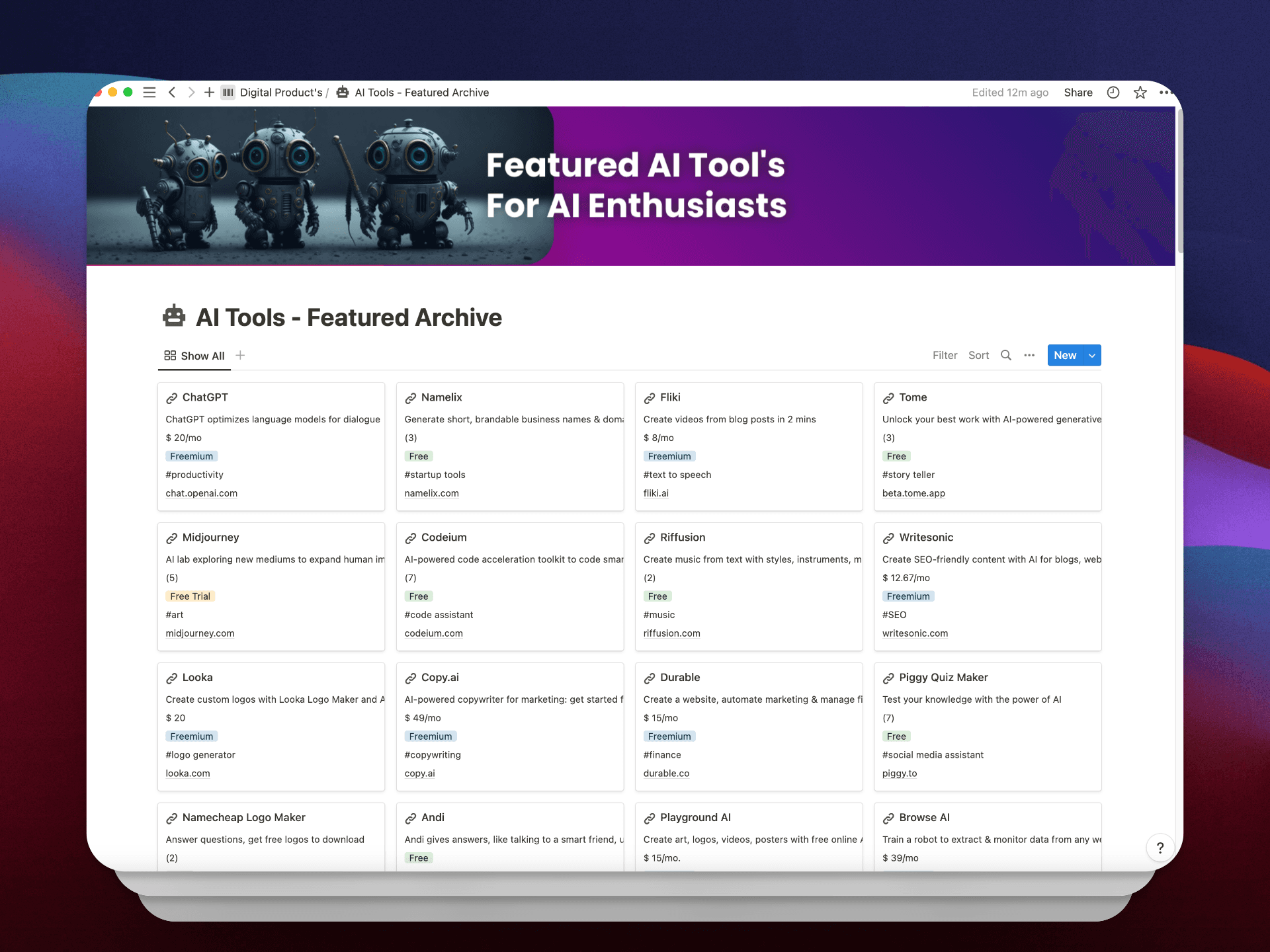Open database view options ellipsis
The image size is (1270, 952).
[1029, 355]
